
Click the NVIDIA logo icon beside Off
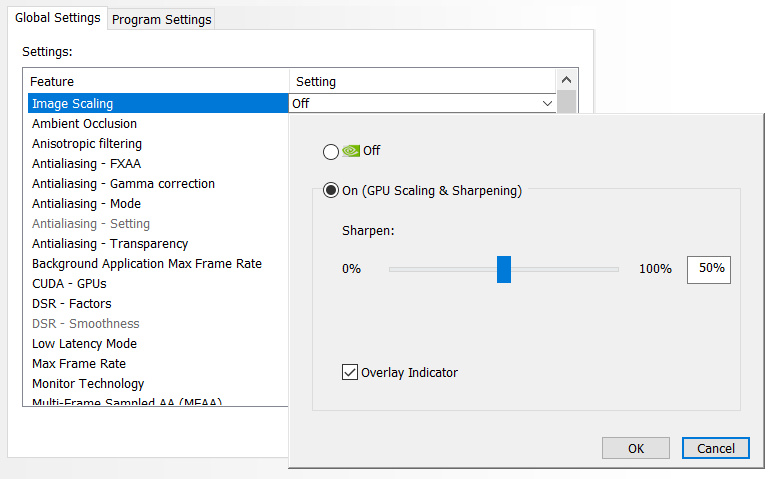pos(350,151)
